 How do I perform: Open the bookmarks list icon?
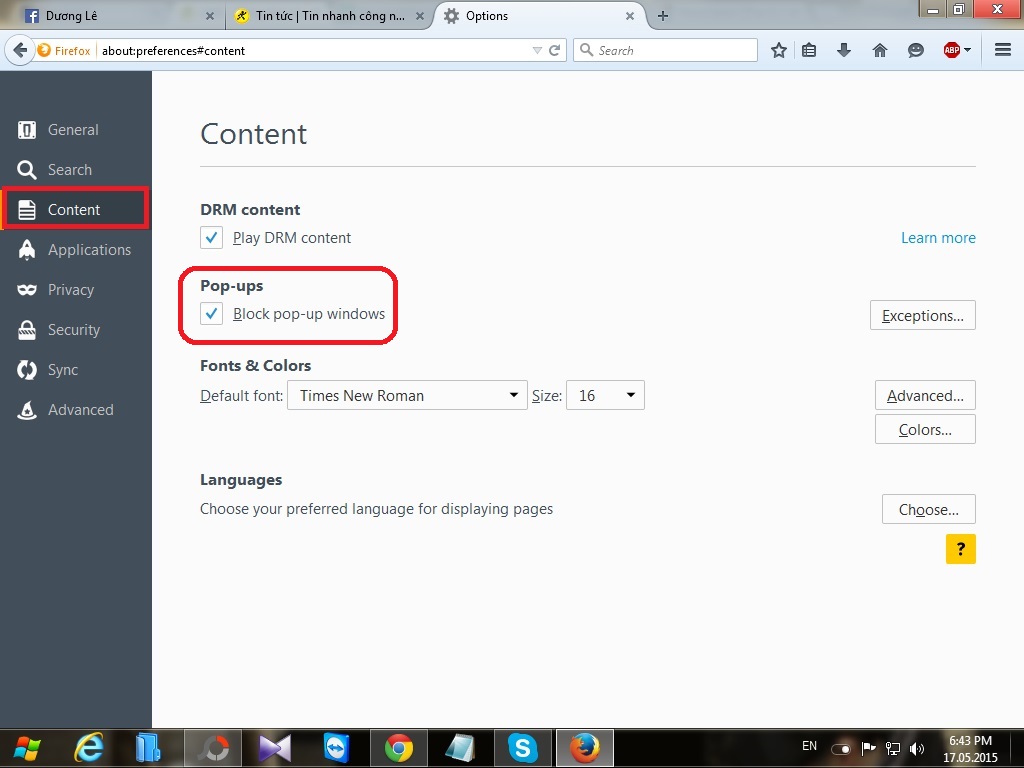(810, 50)
